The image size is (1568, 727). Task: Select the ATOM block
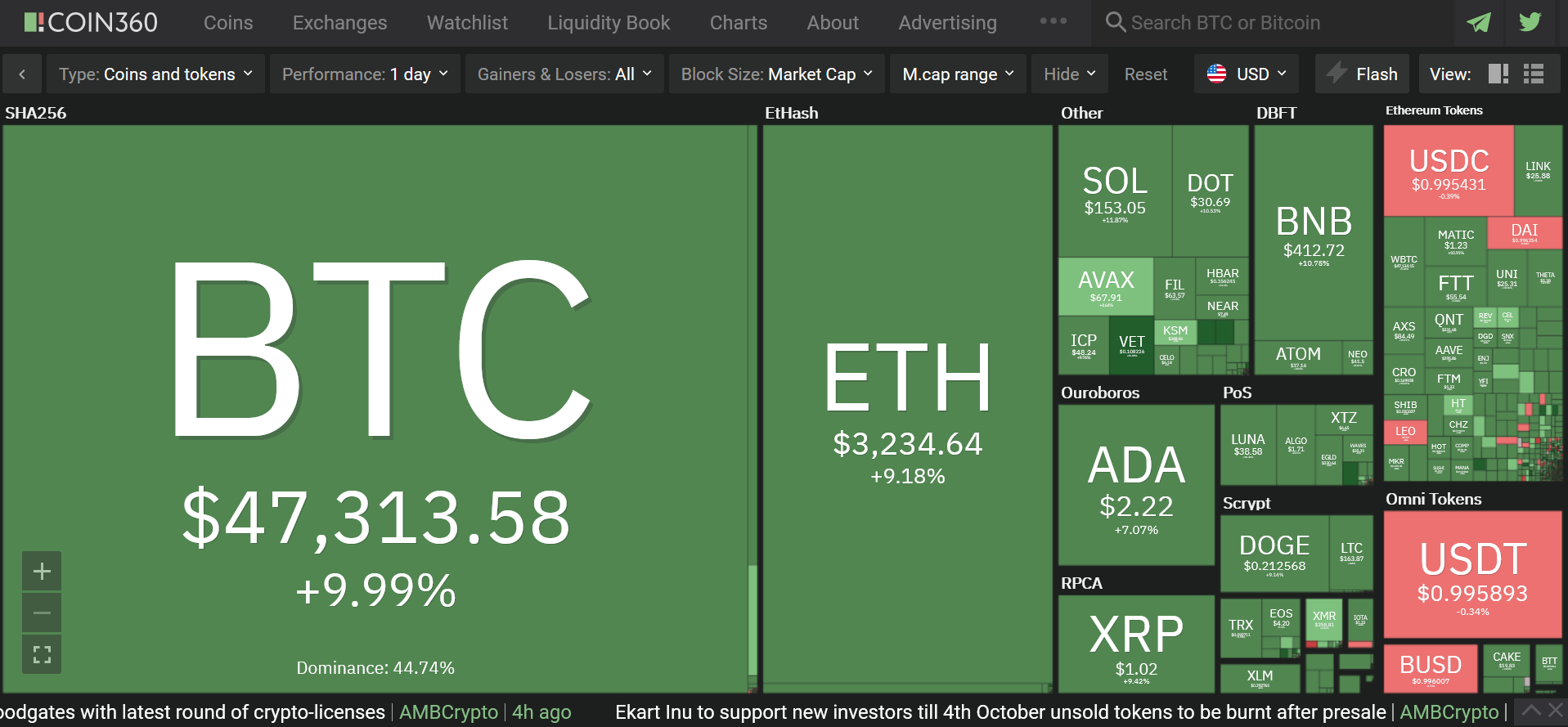coord(1298,357)
